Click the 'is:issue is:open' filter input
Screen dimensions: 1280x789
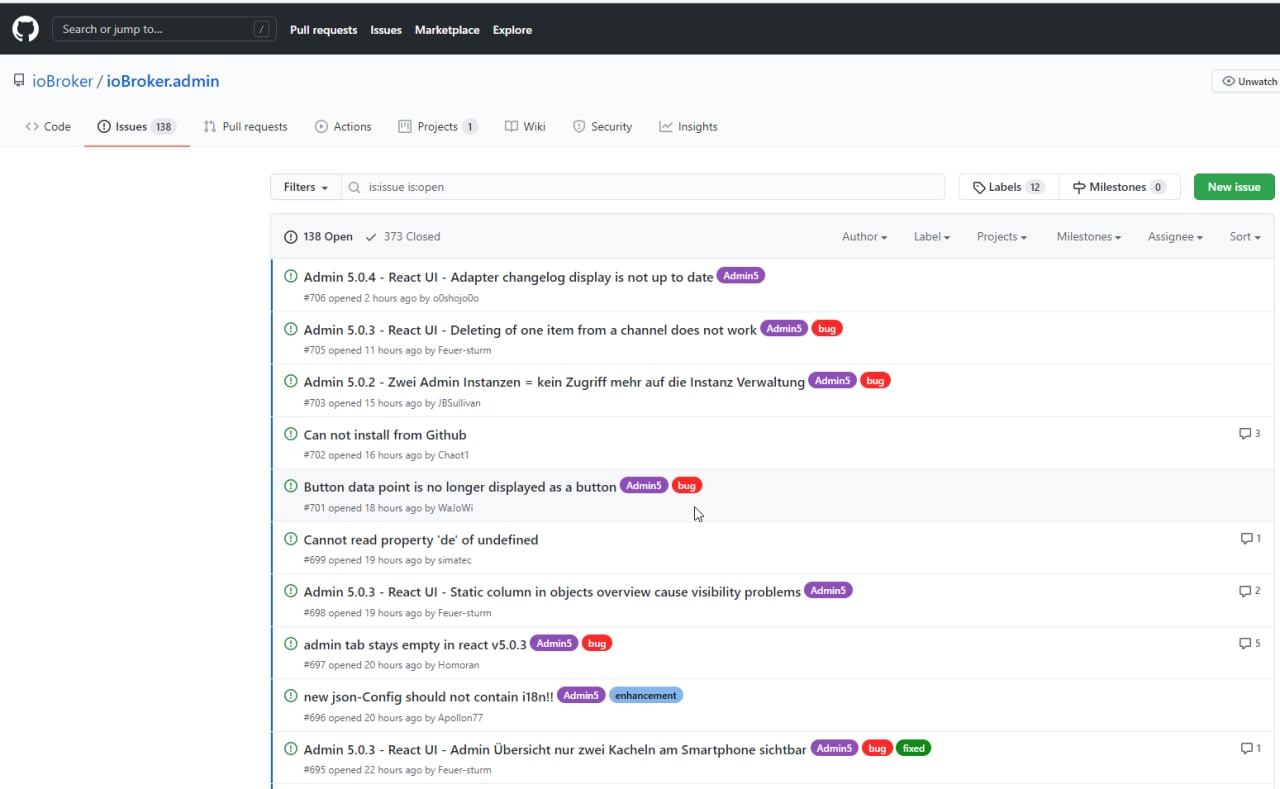(643, 187)
